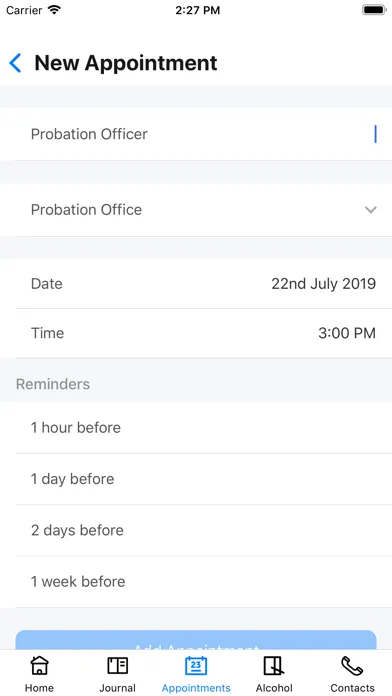This screenshot has height=696, width=392.
Task: Open the Home tab icon
Action: pos(39,666)
